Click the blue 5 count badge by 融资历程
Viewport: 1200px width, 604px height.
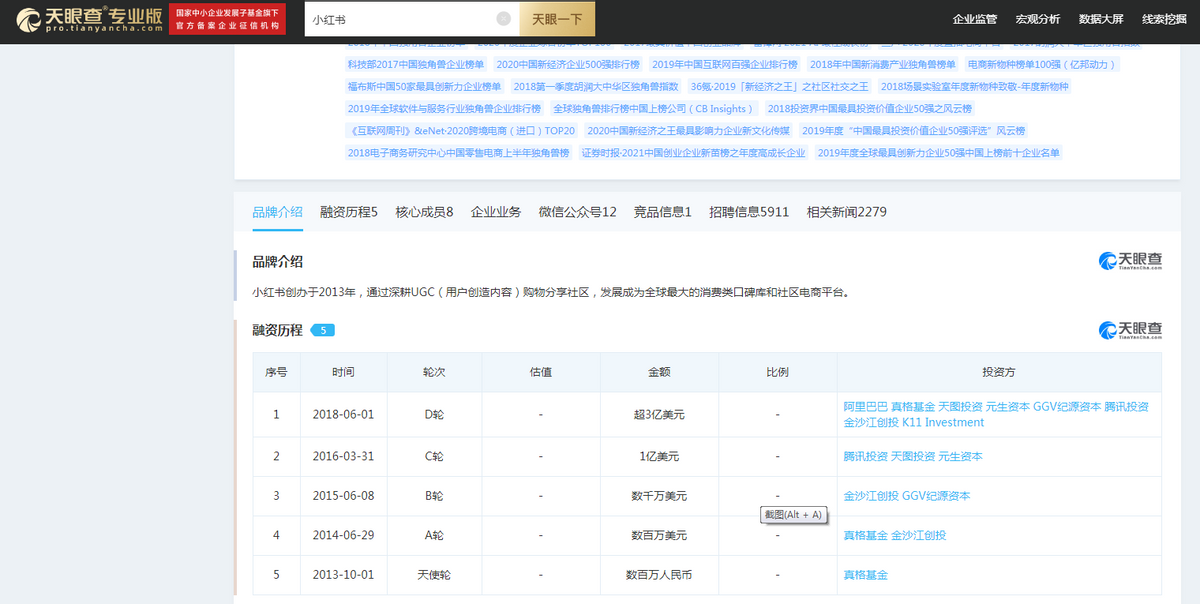(x=321, y=328)
